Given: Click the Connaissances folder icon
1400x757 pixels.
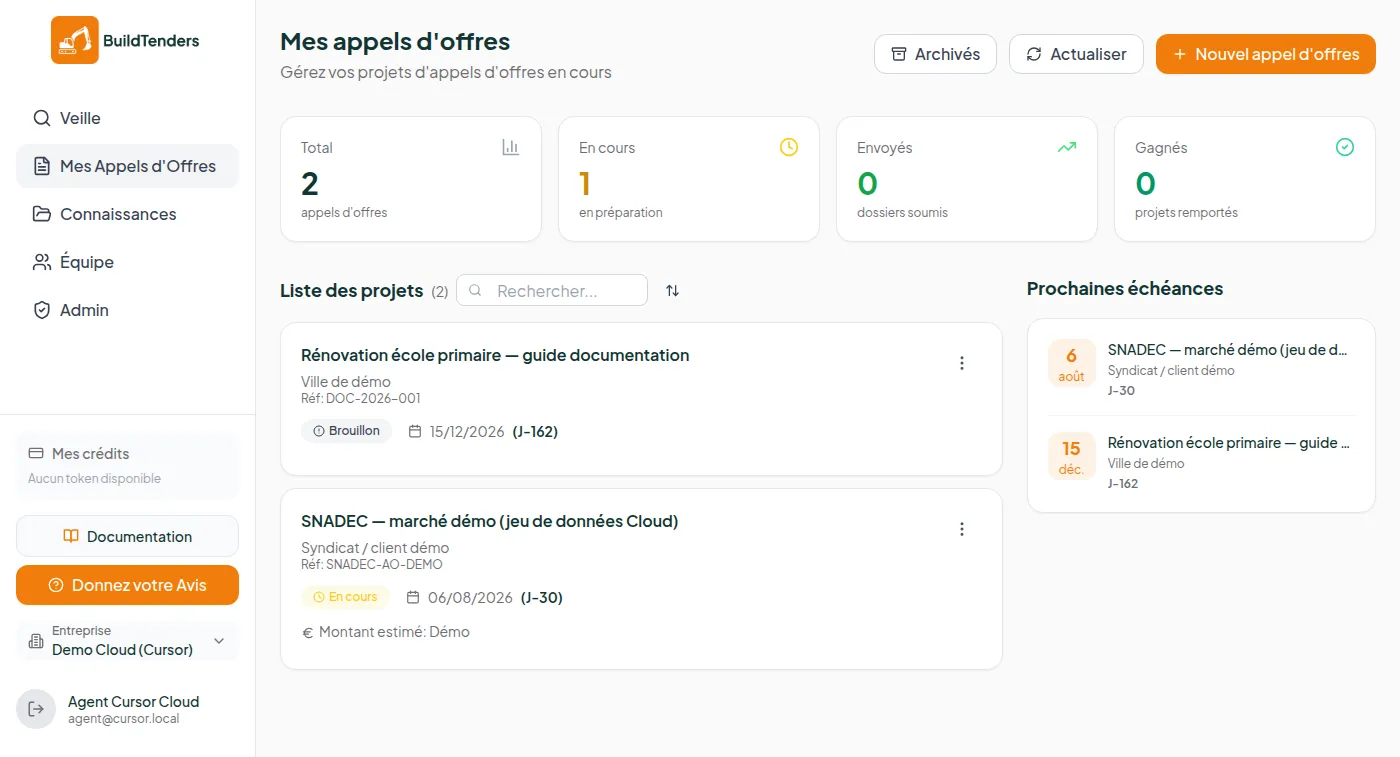Looking at the screenshot, I should click(x=42, y=214).
